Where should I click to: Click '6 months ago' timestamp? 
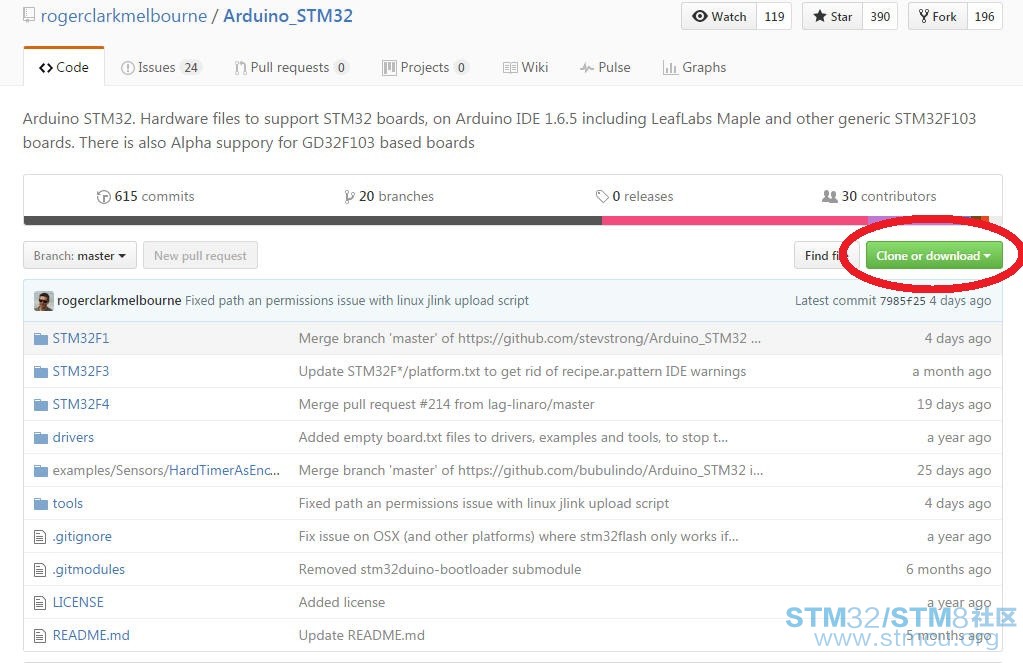coord(949,570)
